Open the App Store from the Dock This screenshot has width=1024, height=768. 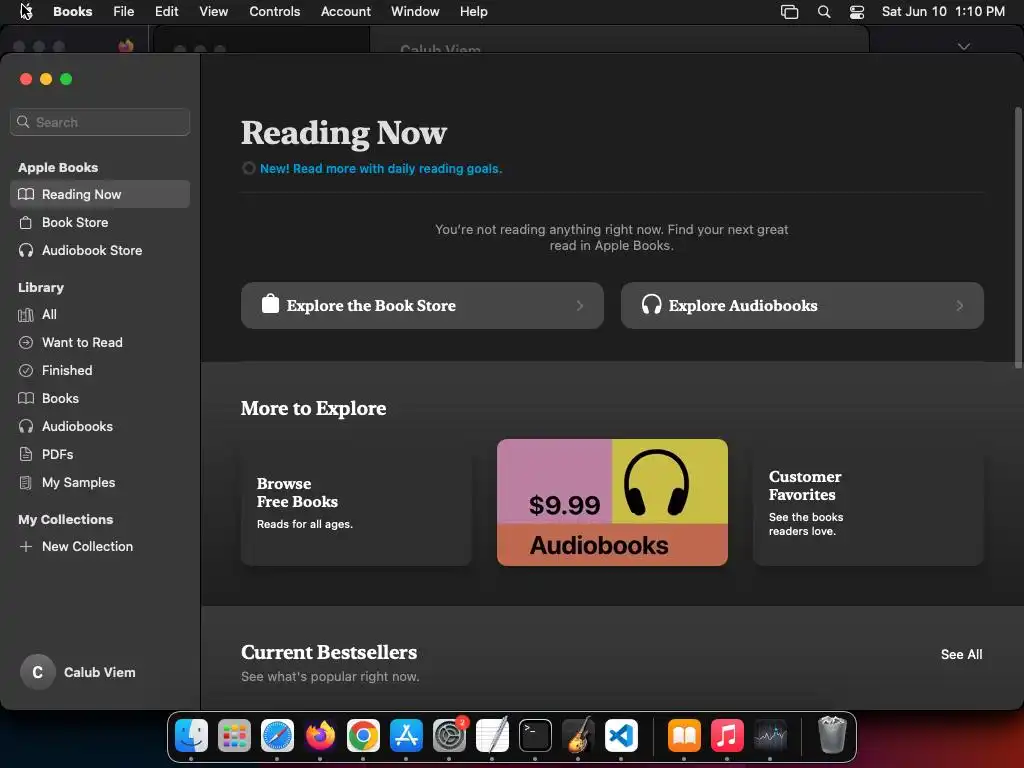pos(406,735)
